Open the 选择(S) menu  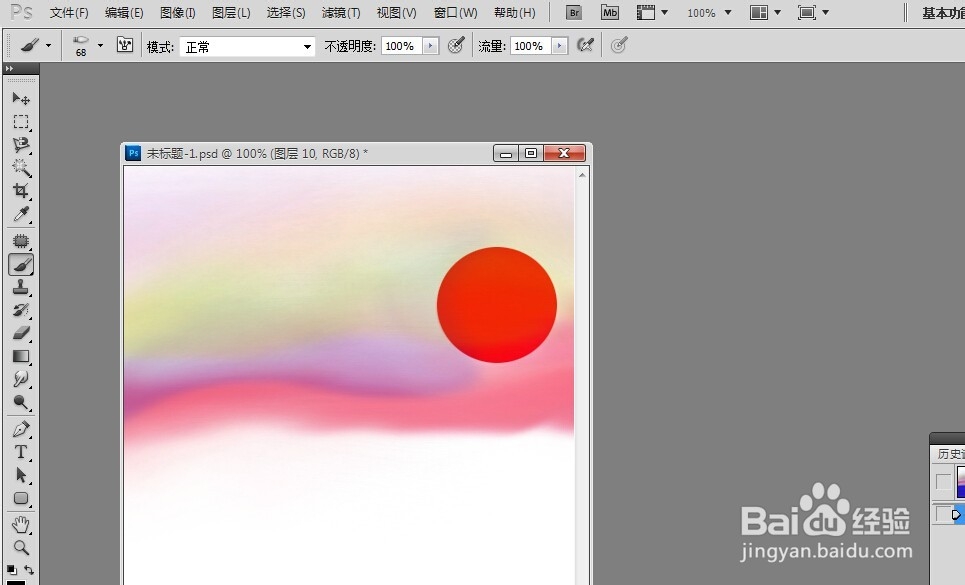click(x=286, y=13)
